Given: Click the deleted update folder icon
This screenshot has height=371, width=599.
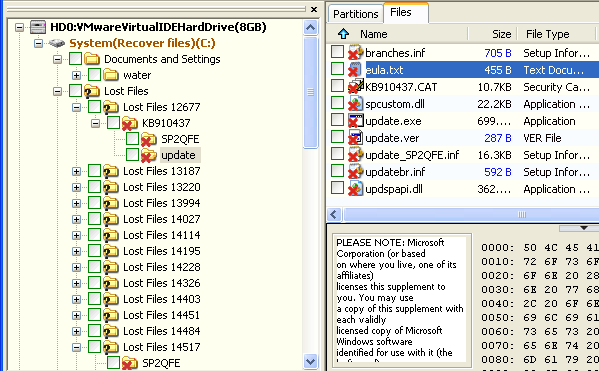Looking at the screenshot, I should (x=149, y=155).
